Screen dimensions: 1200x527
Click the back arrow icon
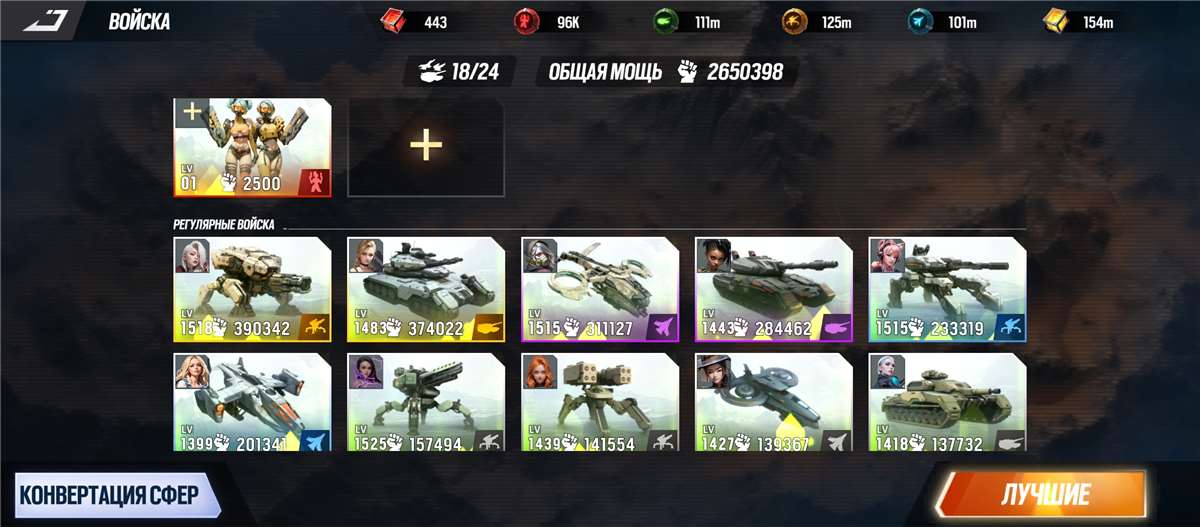44,20
